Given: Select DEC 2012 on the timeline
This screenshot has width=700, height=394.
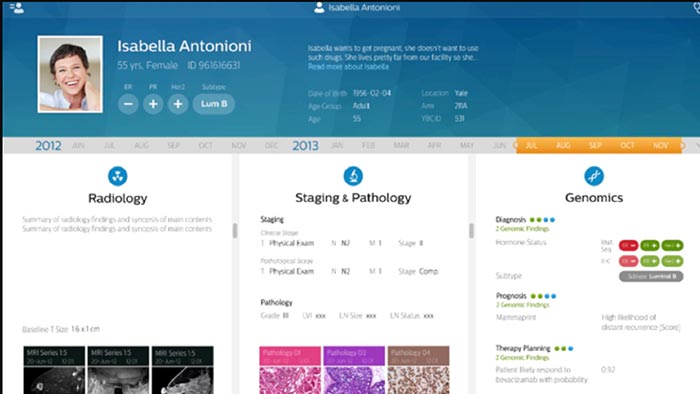Looking at the screenshot, I should tap(271, 146).
